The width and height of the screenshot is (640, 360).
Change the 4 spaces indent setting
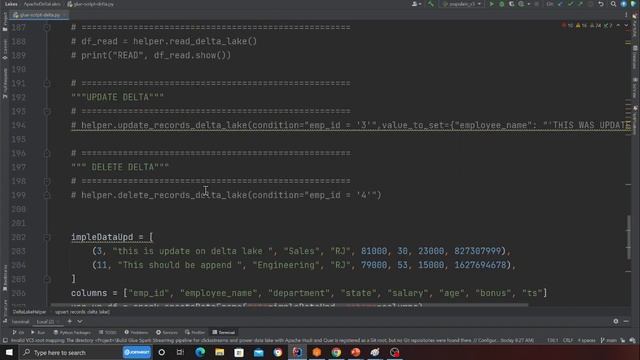click(x=587, y=340)
